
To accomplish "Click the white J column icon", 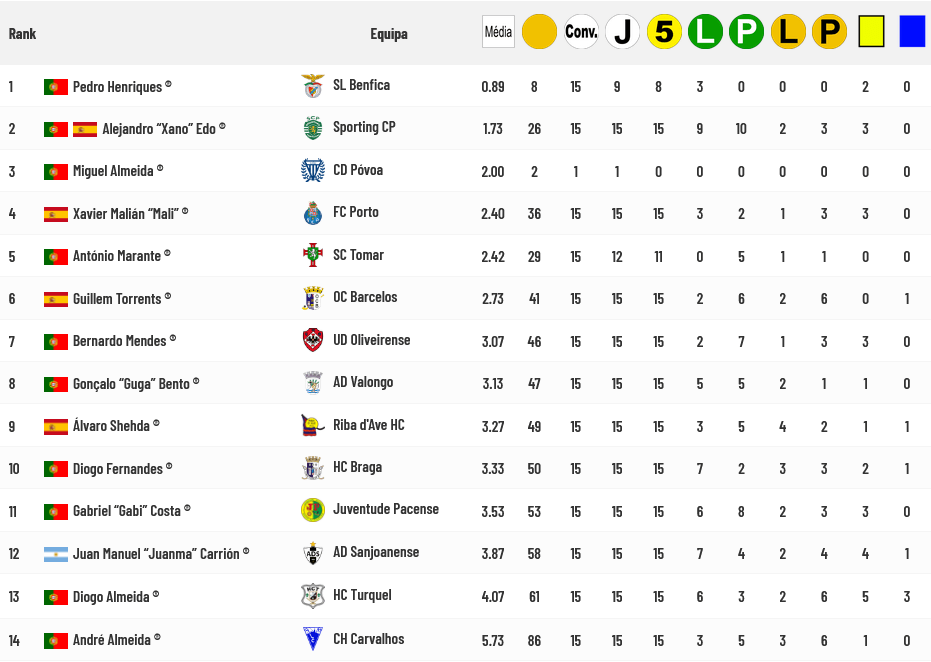I will (622, 32).
